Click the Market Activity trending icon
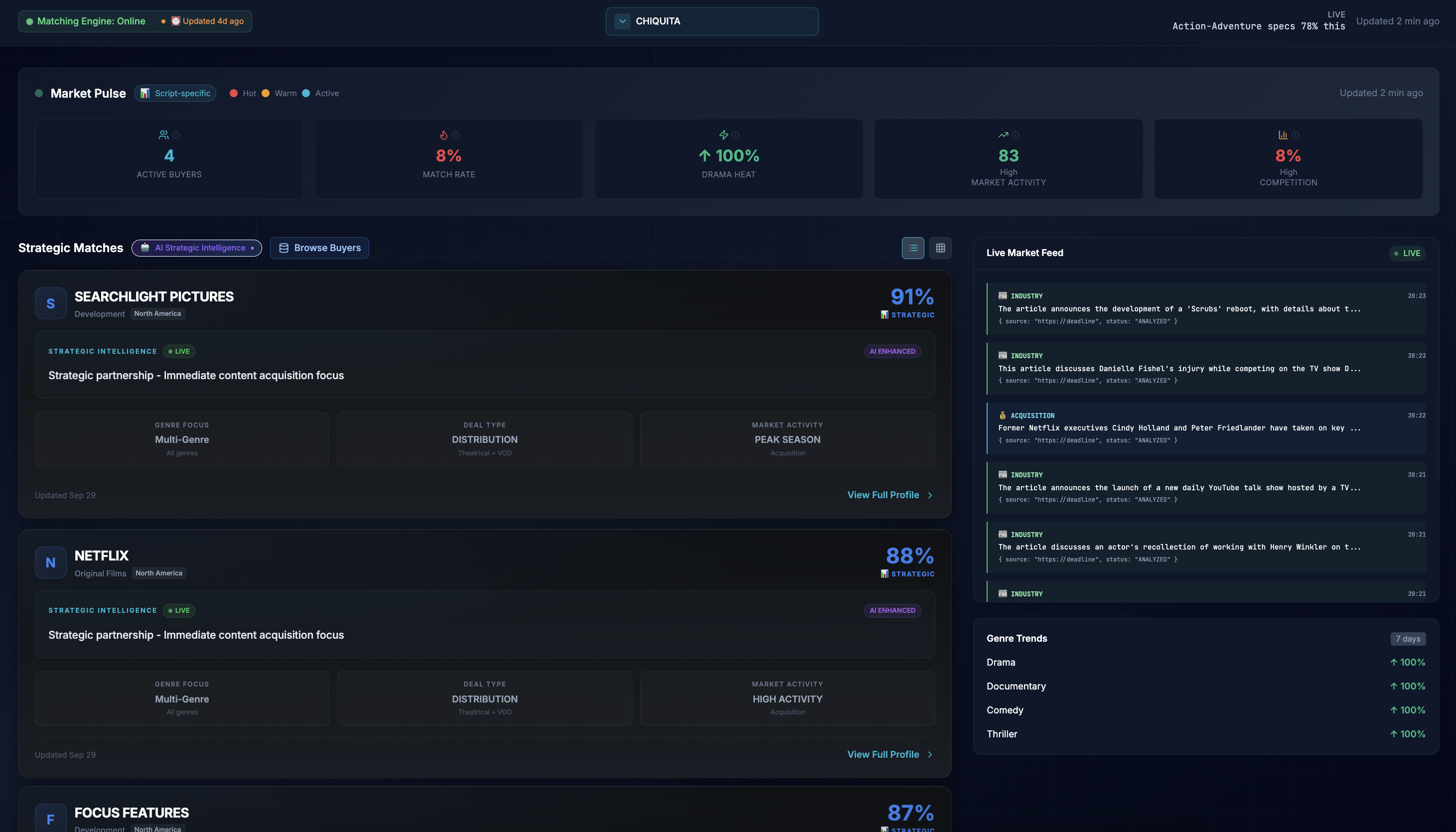Screen dimensions: 1456x832 [x=1003, y=135]
